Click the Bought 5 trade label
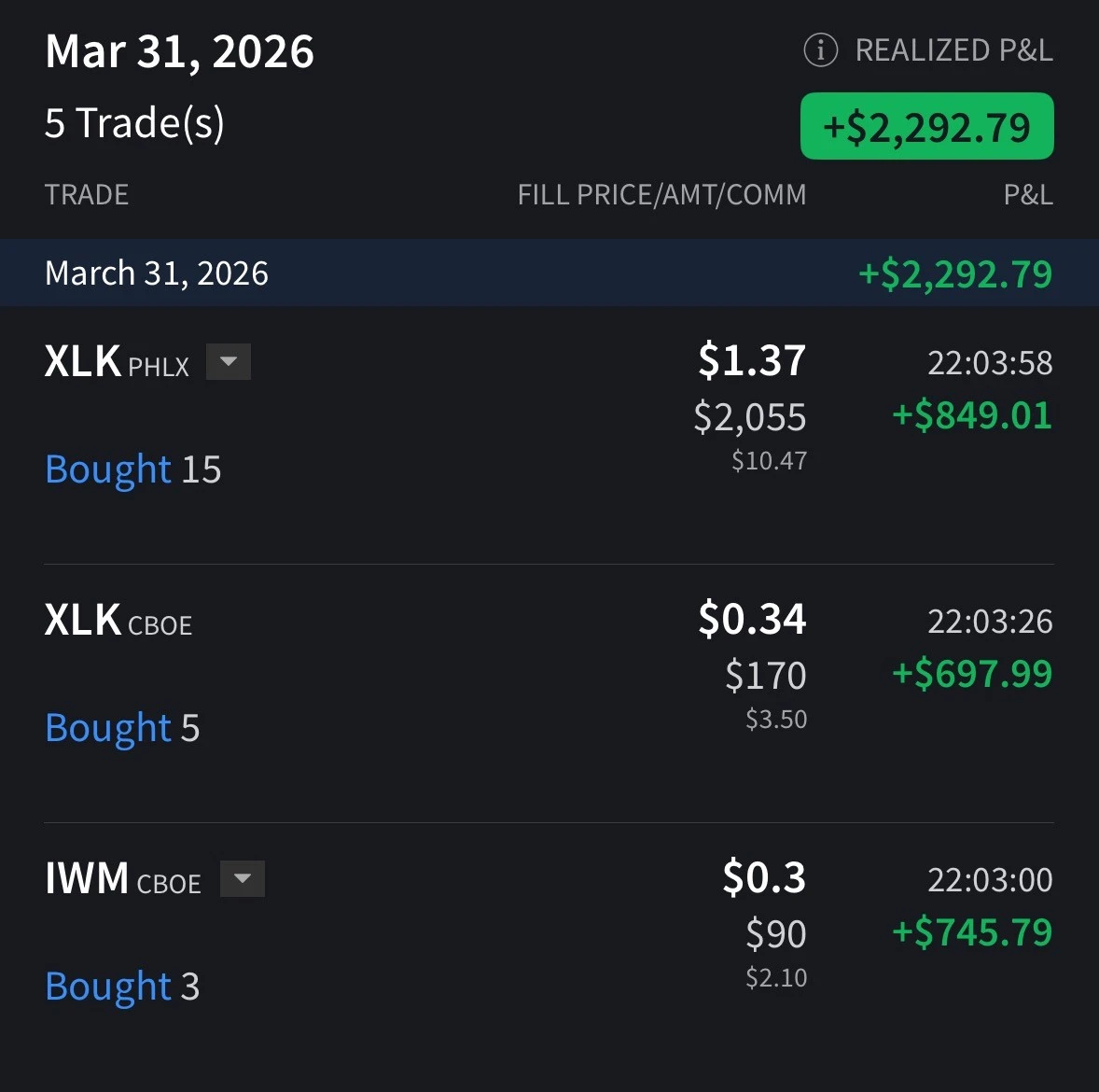1099x1092 pixels. pos(122,728)
